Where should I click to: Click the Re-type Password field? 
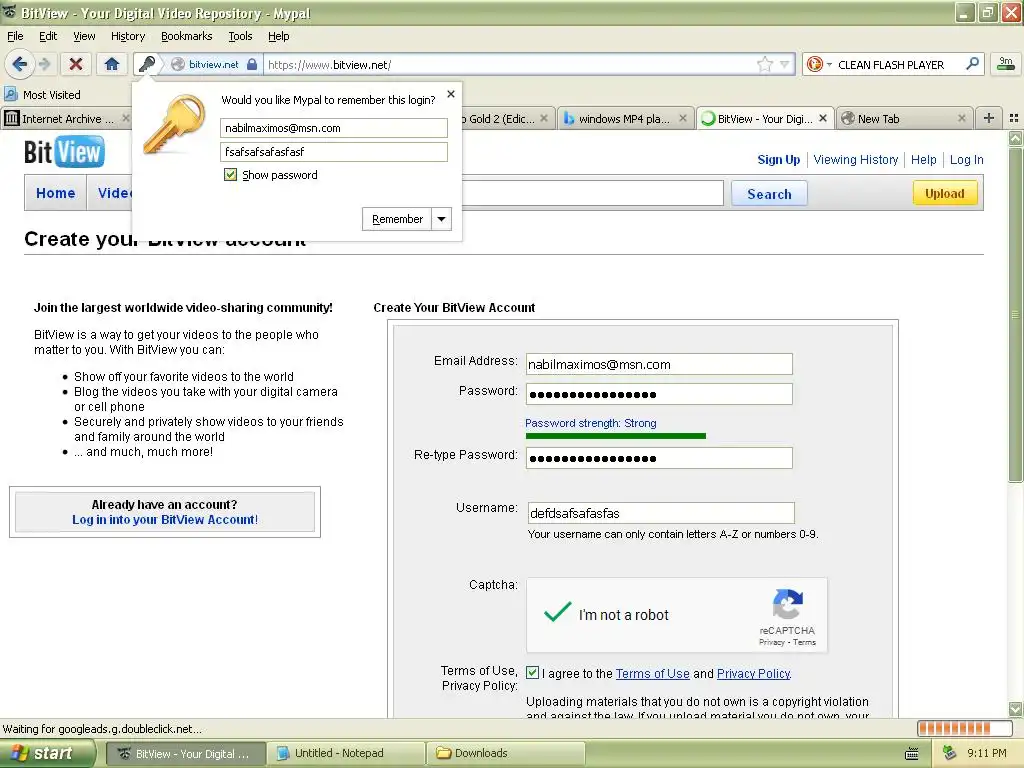[x=659, y=458]
